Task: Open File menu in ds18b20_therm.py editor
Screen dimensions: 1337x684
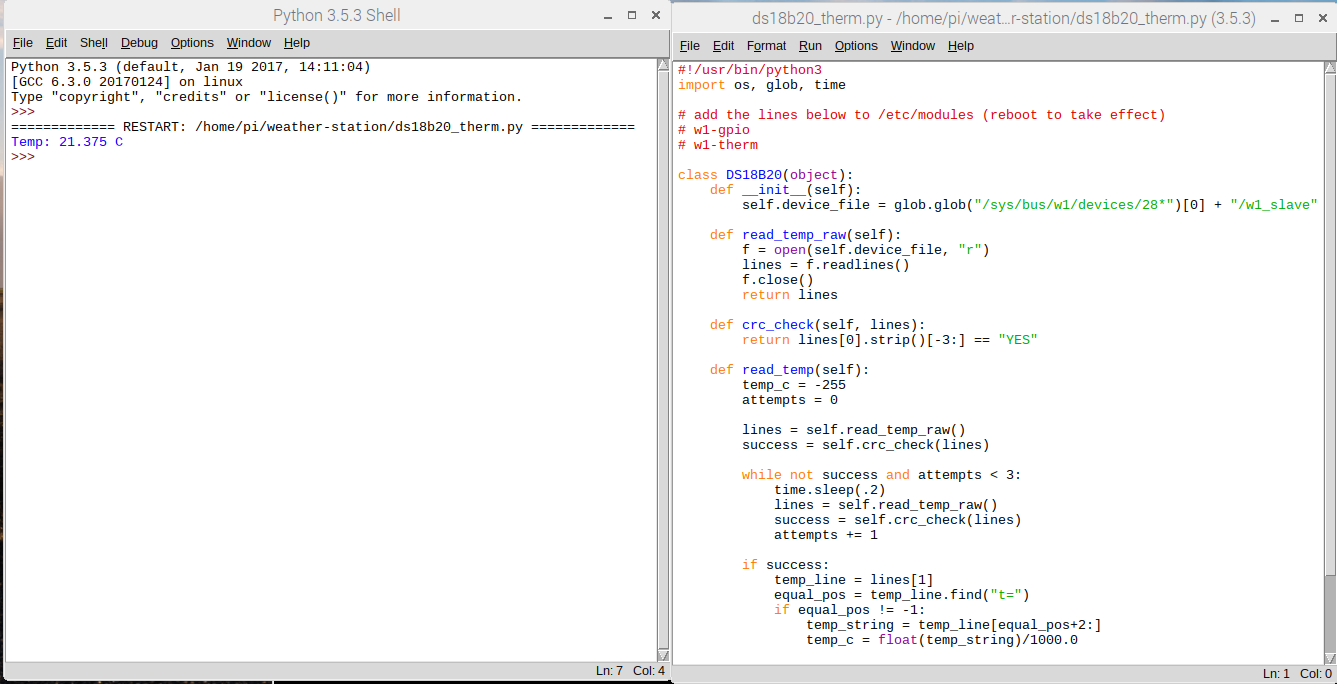Action: [690, 46]
